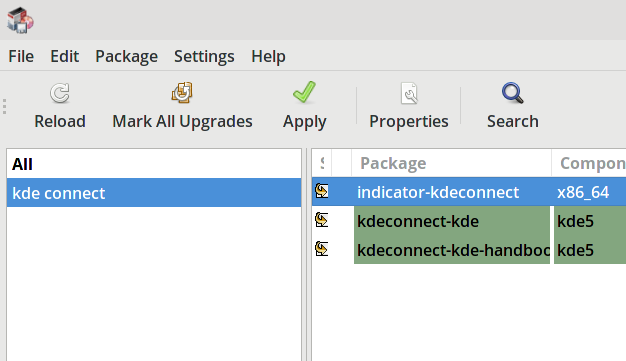Select the All filter in left pane
626x361 pixels.
pos(154,164)
